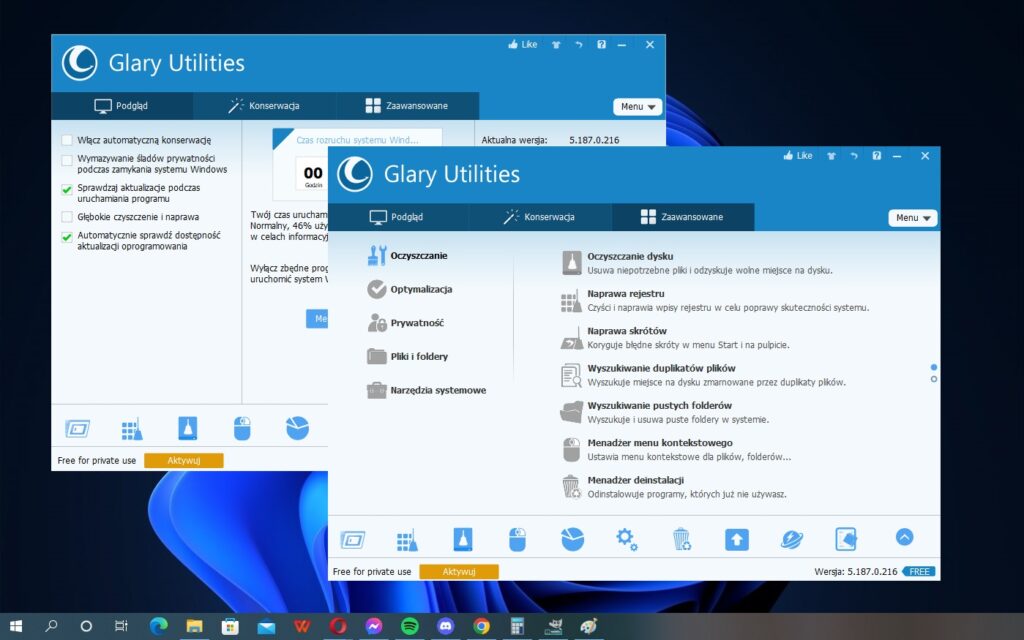Click the FREE badge next to version
The image size is (1024, 640).
[919, 571]
